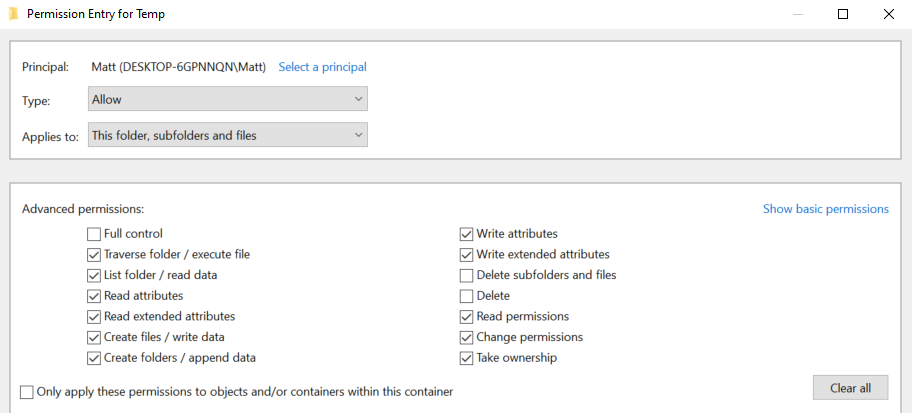The width and height of the screenshot is (912, 413).
Task: Uncheck List folder / read data
Action: pyautogui.click(x=94, y=275)
